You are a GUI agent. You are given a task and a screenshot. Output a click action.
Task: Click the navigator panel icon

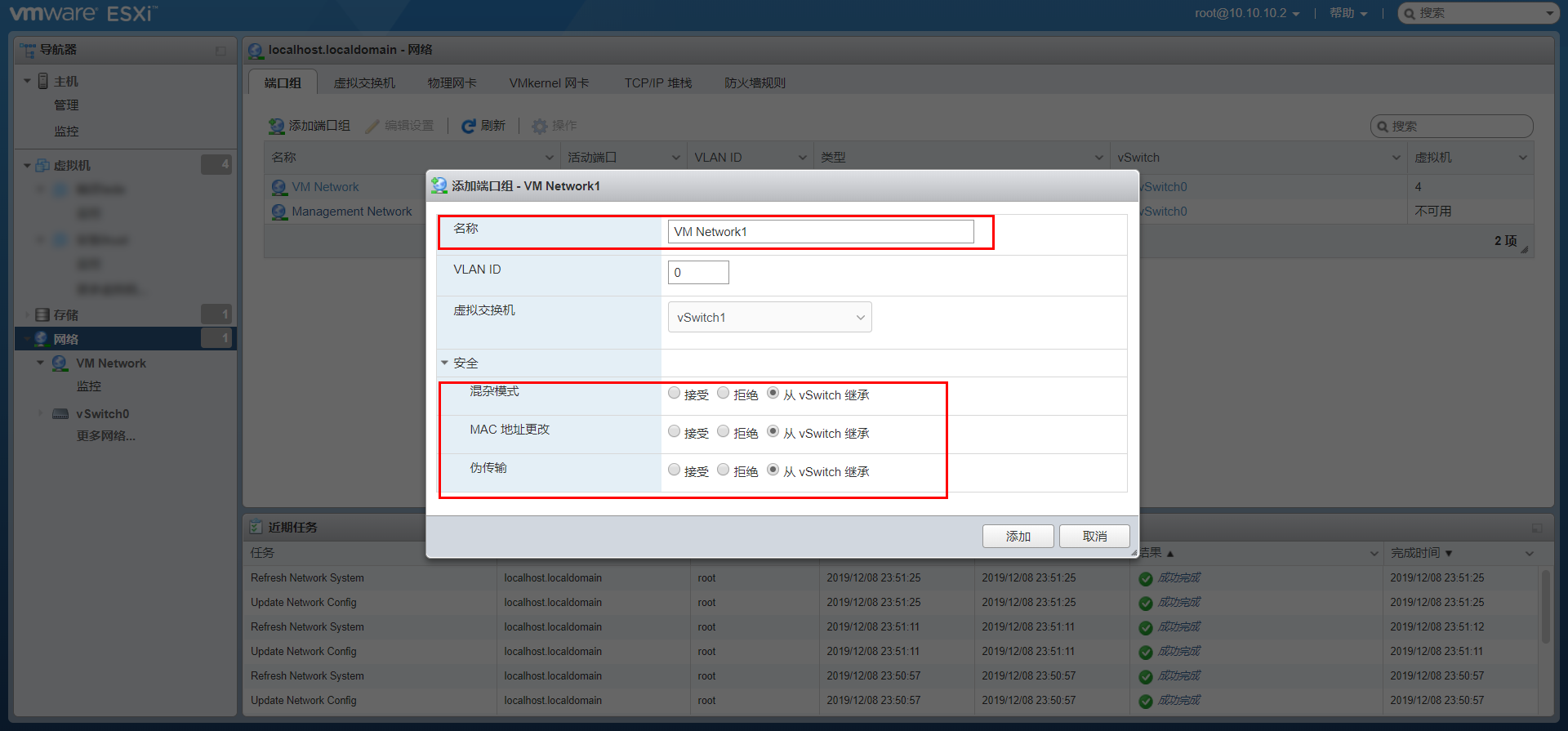point(28,50)
